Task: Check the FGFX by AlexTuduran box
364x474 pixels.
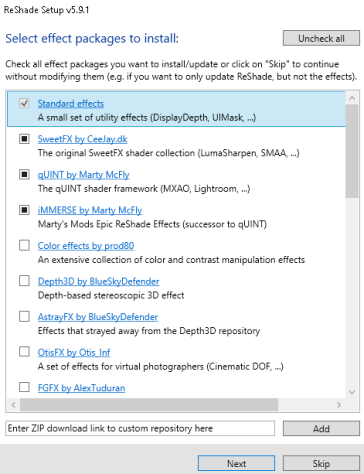Action: click(24, 387)
